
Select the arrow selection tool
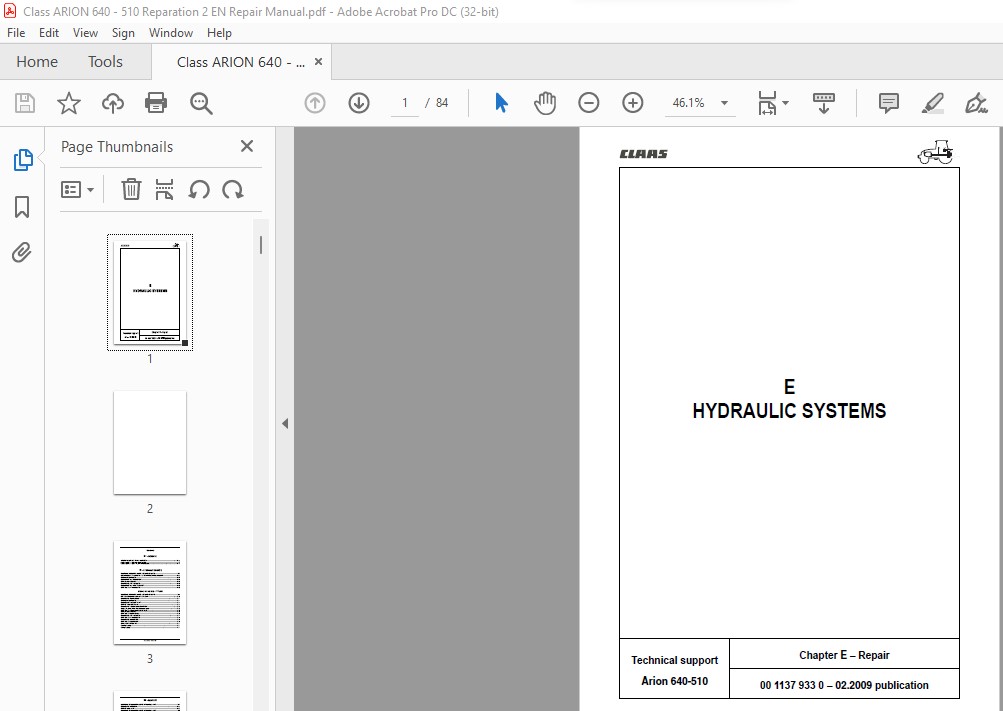[502, 103]
